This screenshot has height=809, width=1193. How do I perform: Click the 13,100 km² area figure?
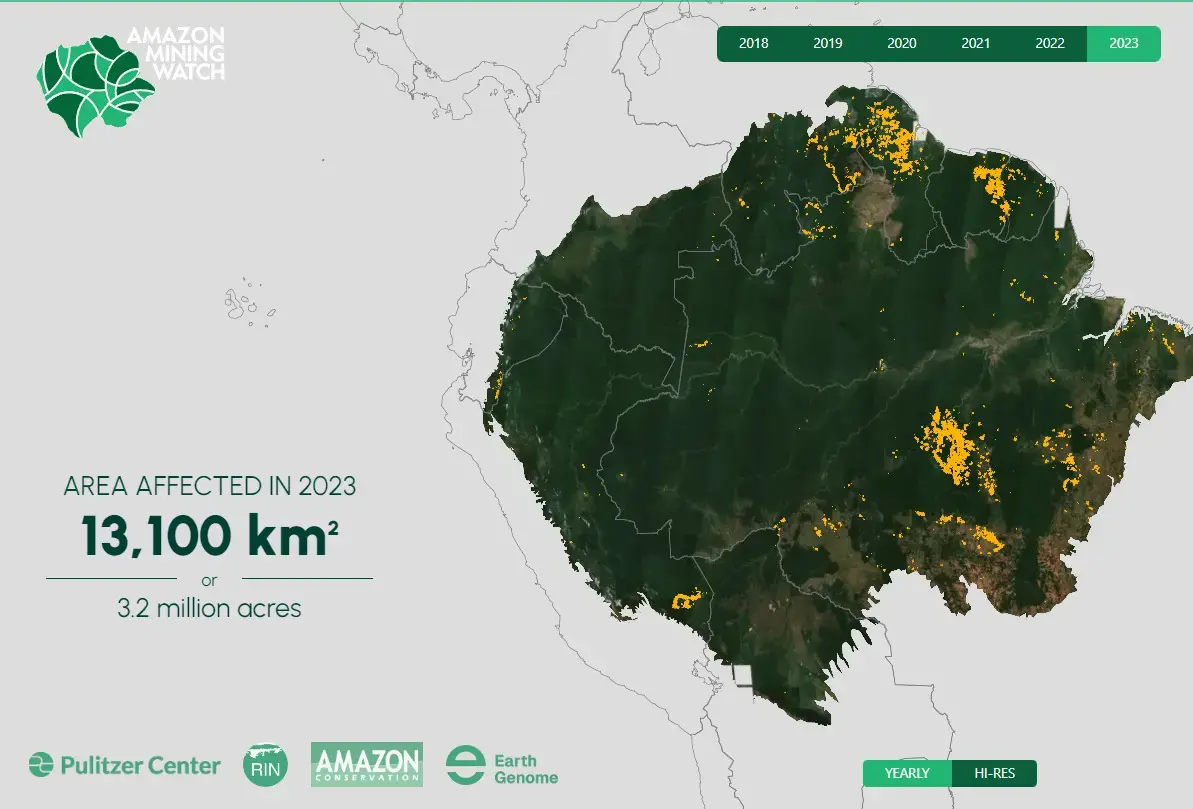pos(209,535)
